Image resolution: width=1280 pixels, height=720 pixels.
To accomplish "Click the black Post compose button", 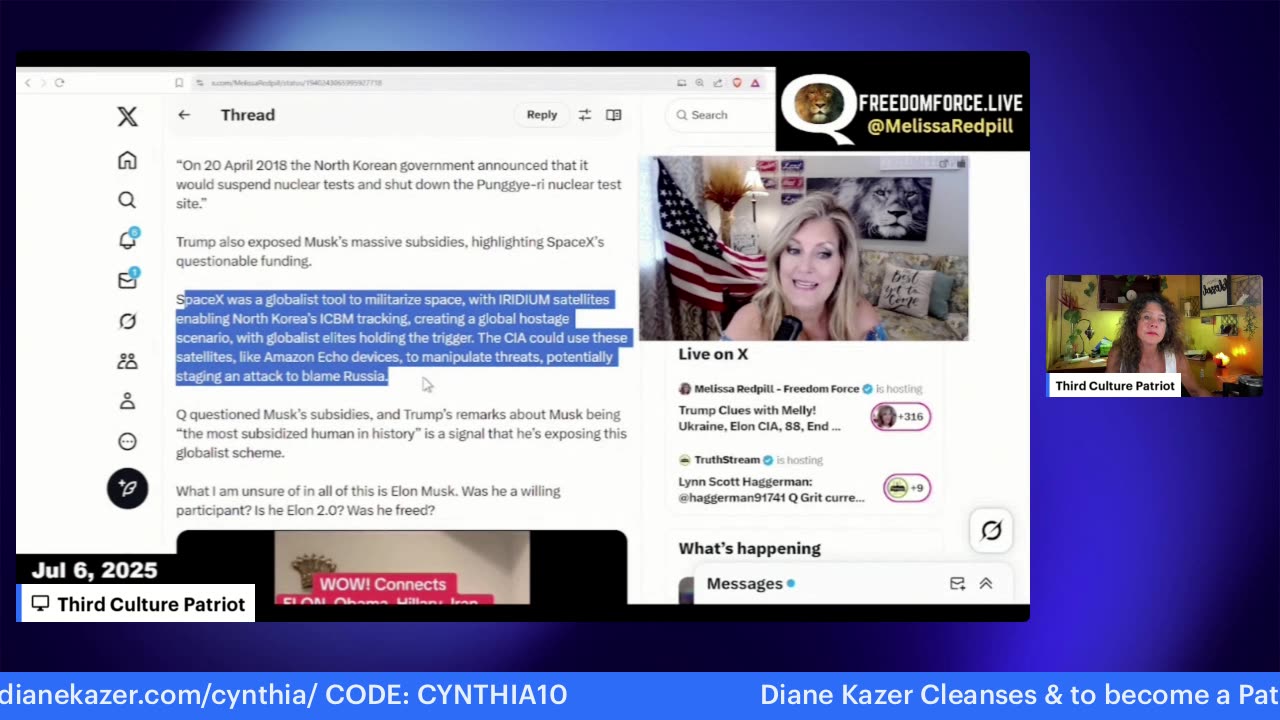I will tap(127, 488).
